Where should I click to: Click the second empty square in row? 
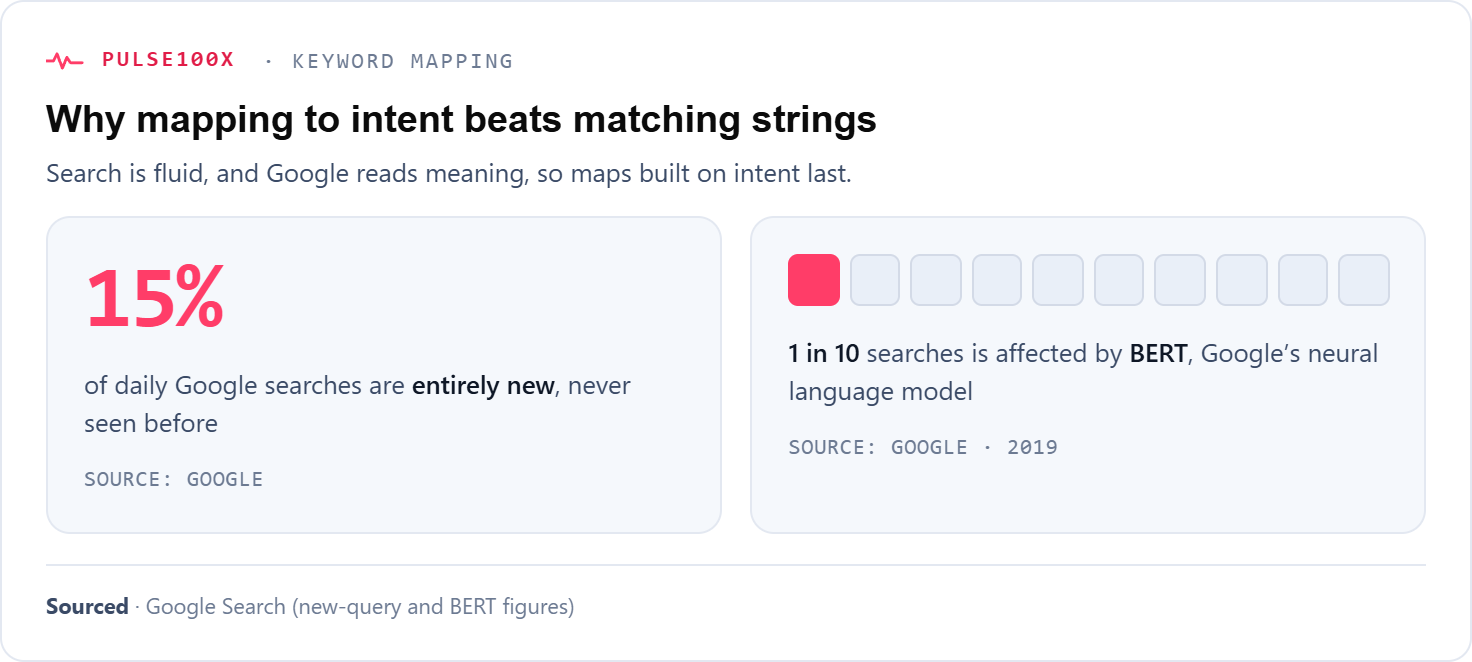tap(875, 280)
